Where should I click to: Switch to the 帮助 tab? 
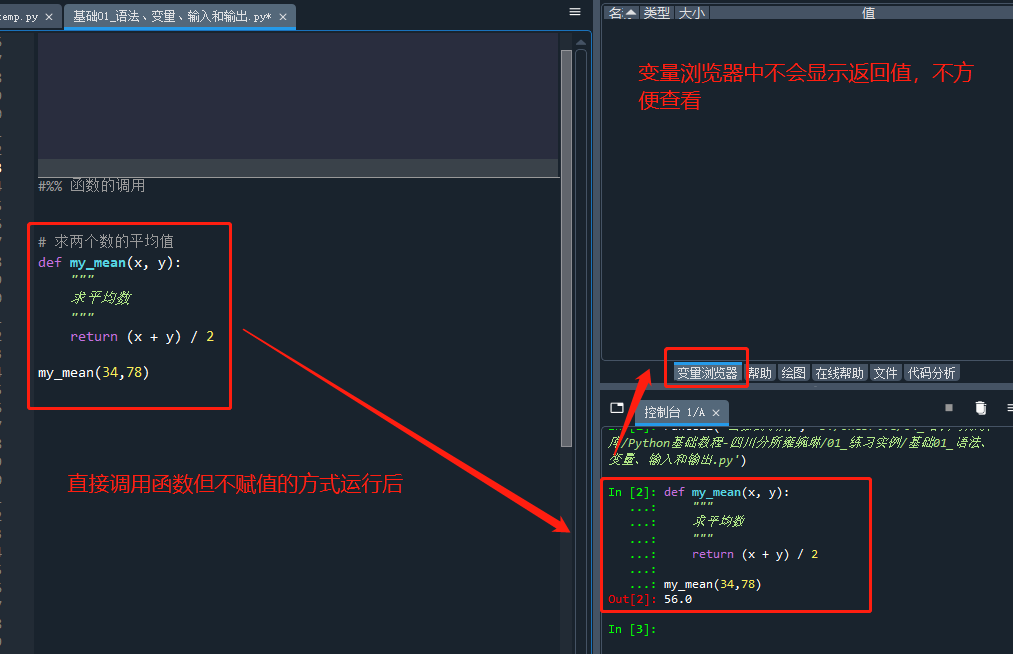coord(760,373)
